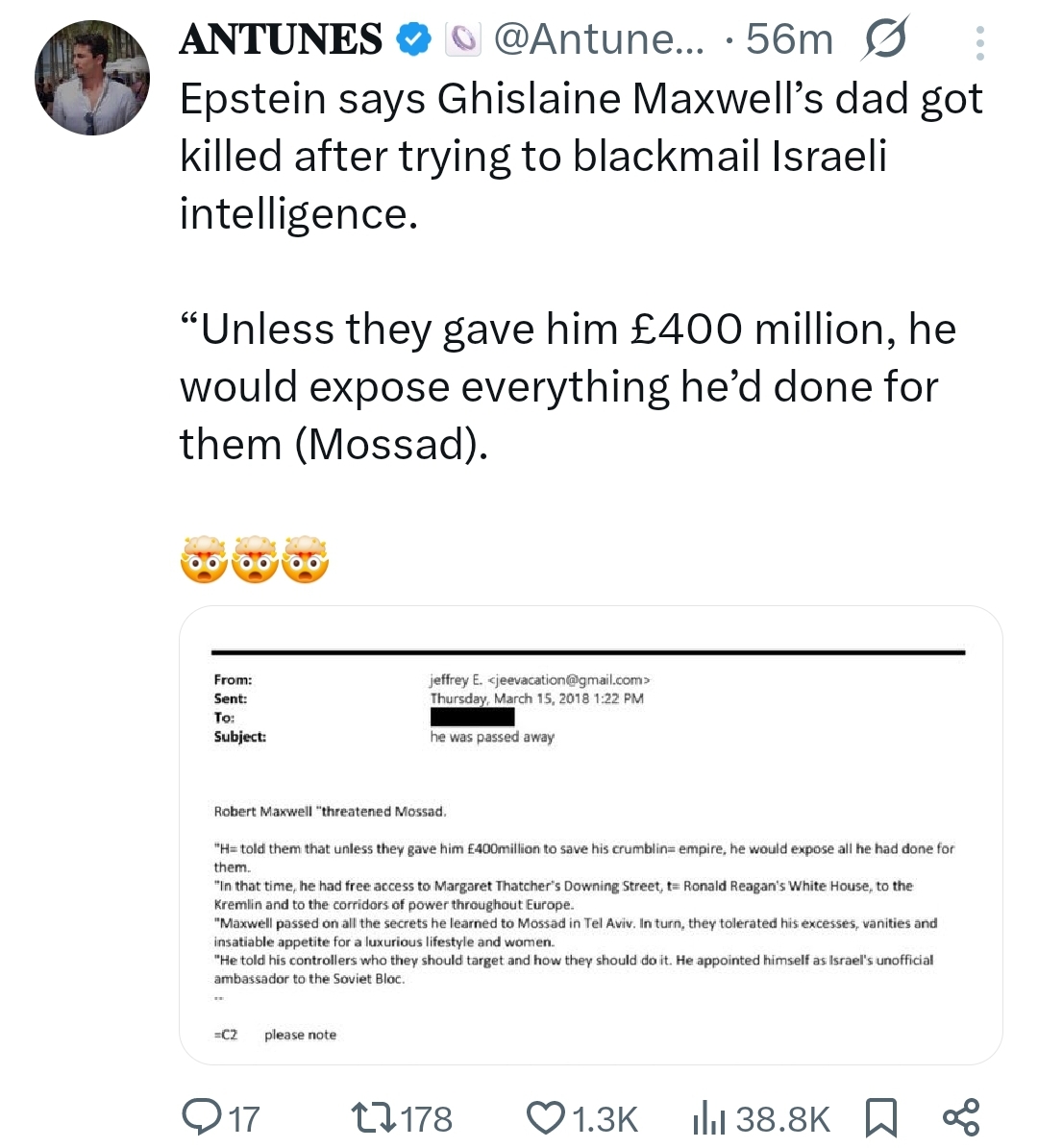
Task: Click the blue verified checkmark badge
Action: 415,39
